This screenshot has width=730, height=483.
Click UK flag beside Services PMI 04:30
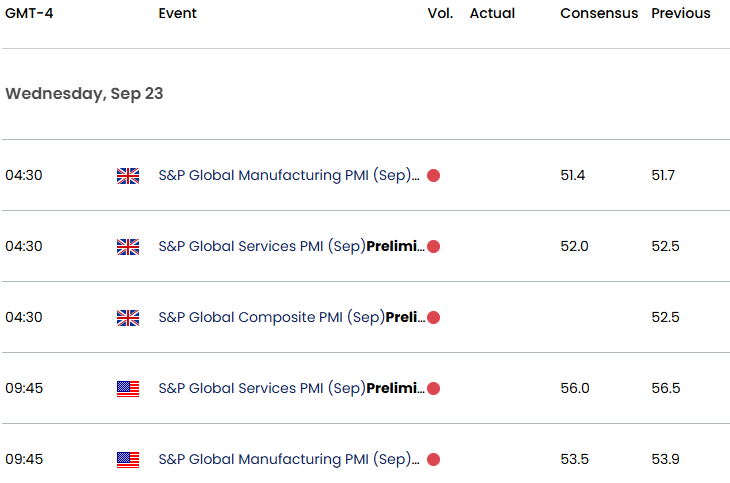[128, 247]
